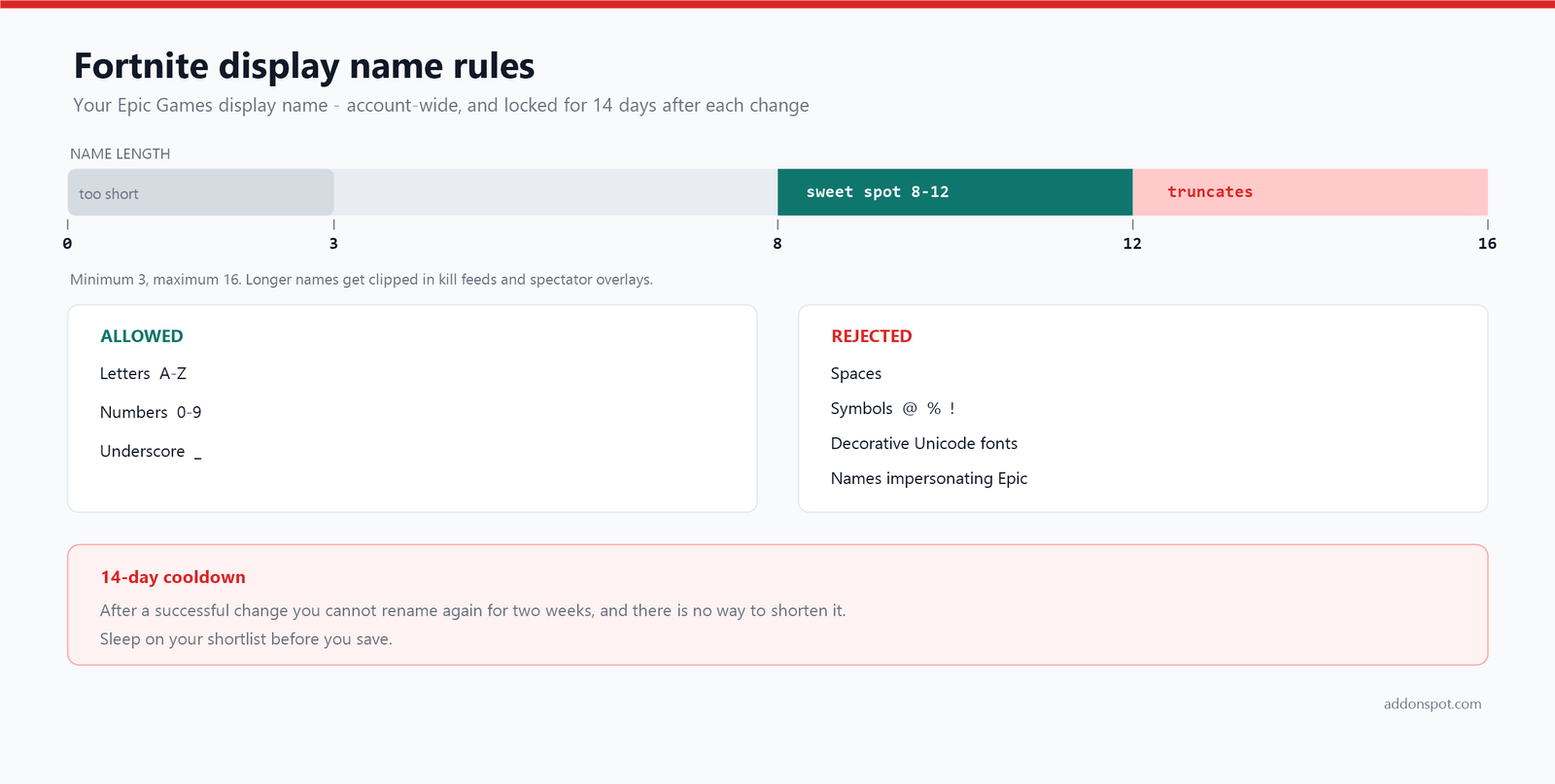Click the 'Spaces' row in Rejected
Screen dimensions: 1555x784
(x=856, y=374)
